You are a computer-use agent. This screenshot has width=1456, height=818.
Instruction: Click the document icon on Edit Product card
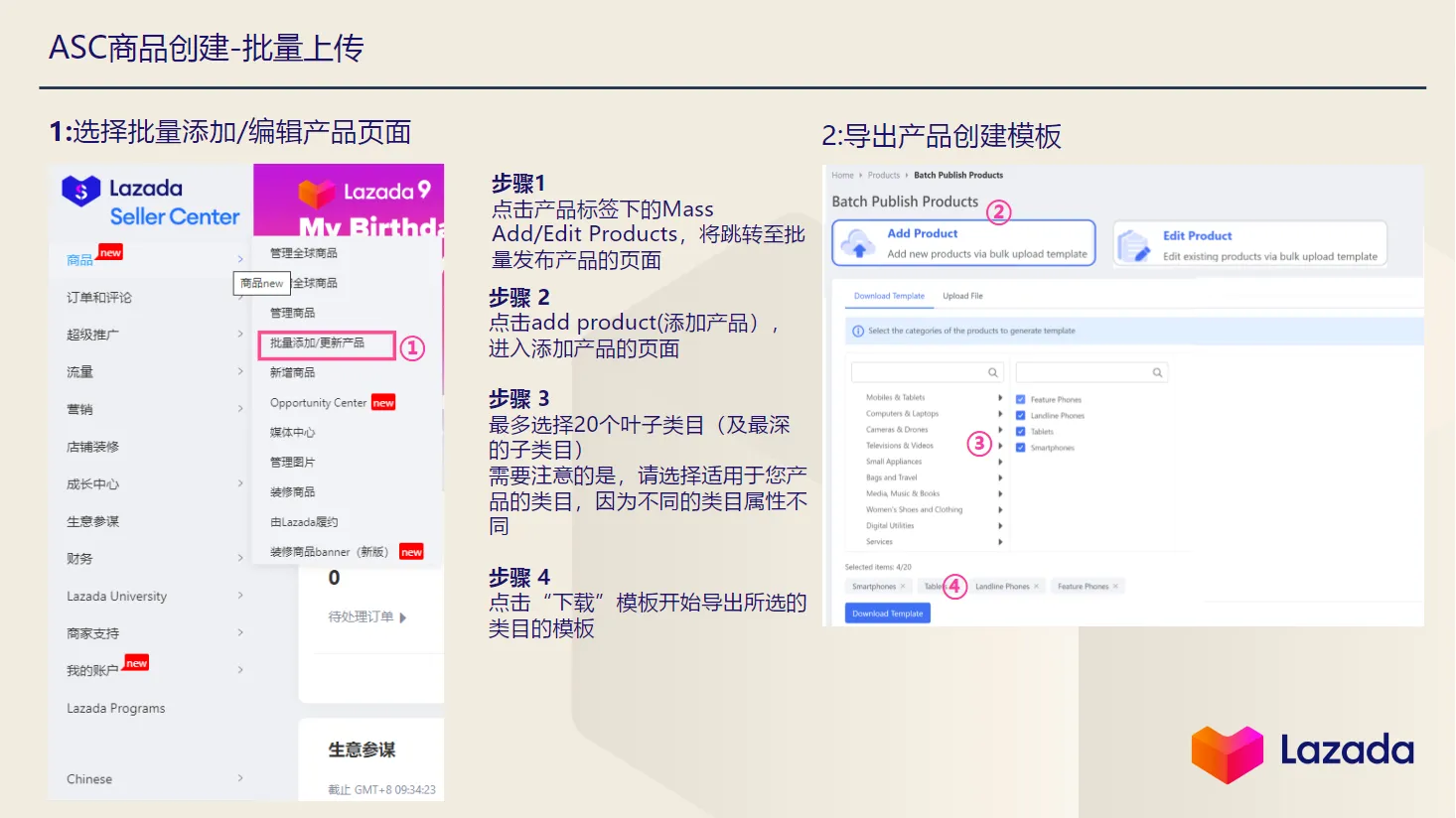coord(1132,244)
